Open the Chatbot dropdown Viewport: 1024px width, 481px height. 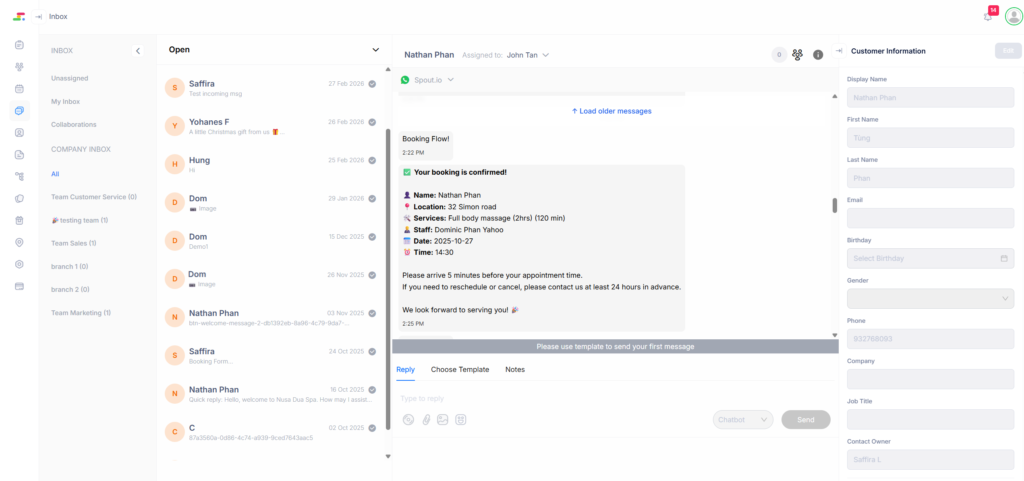(744, 420)
